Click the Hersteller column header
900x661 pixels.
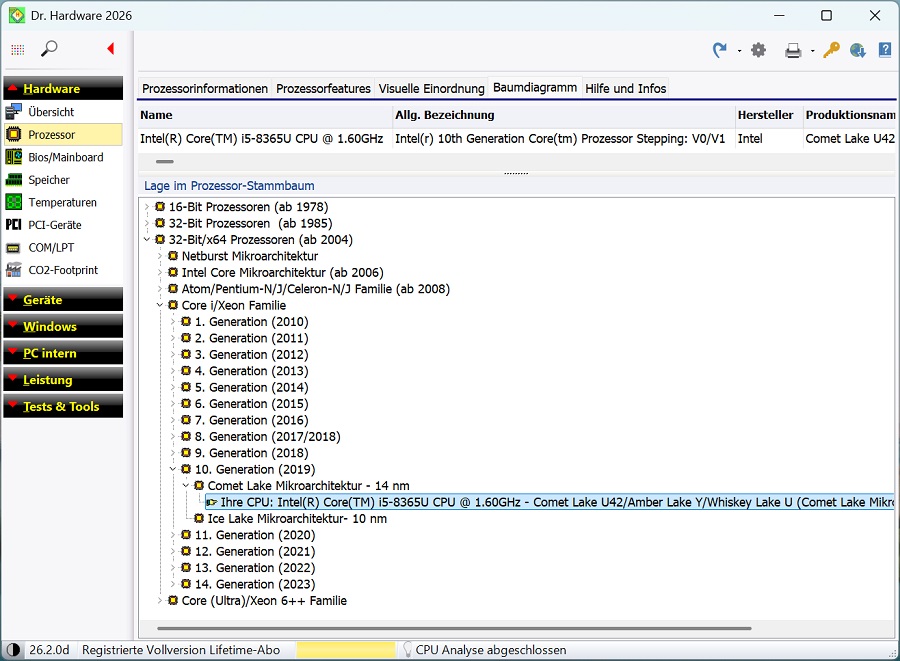[x=769, y=115]
